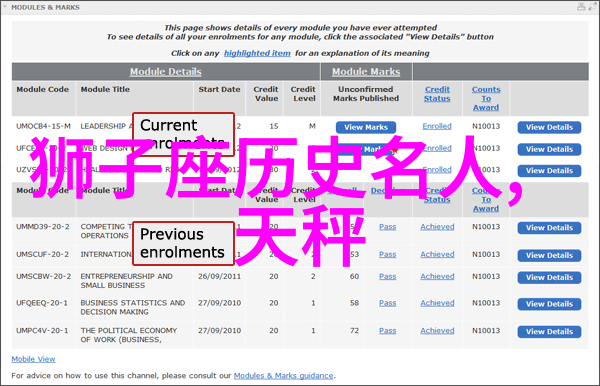Click the mark 58 for UFQEEQ-20-1

(354, 303)
